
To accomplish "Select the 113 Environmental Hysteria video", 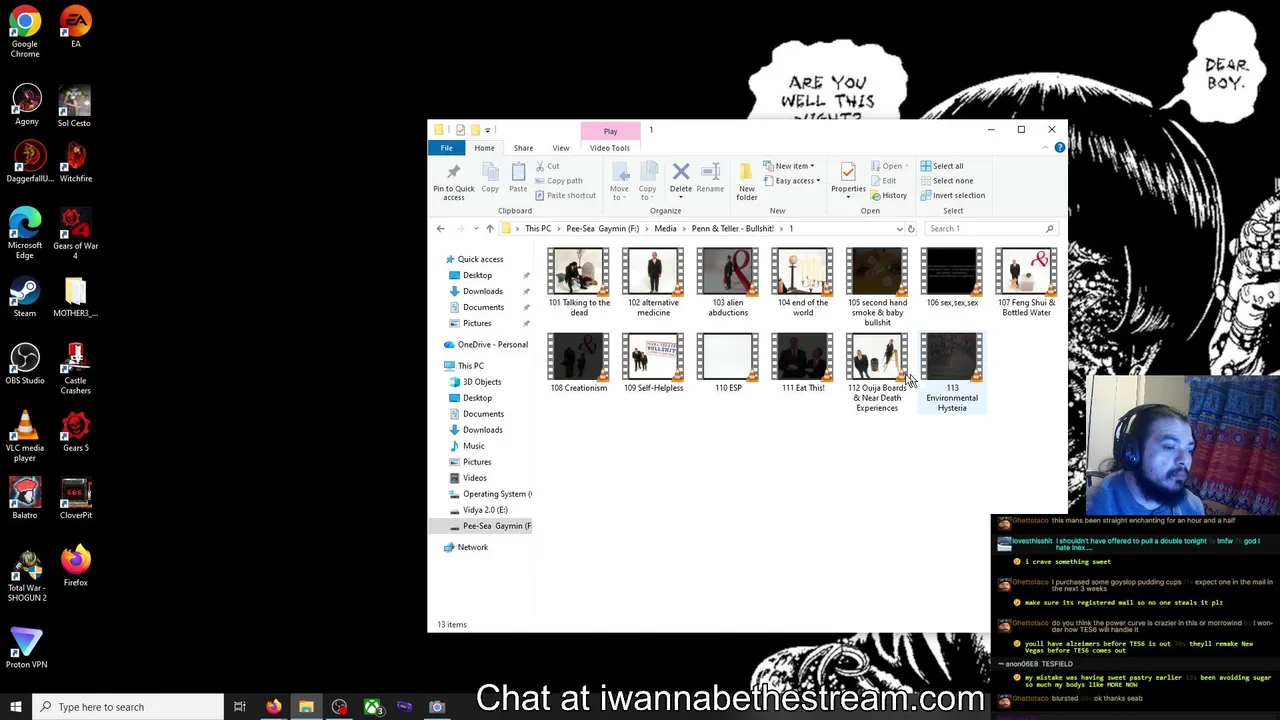I will tap(952, 373).
